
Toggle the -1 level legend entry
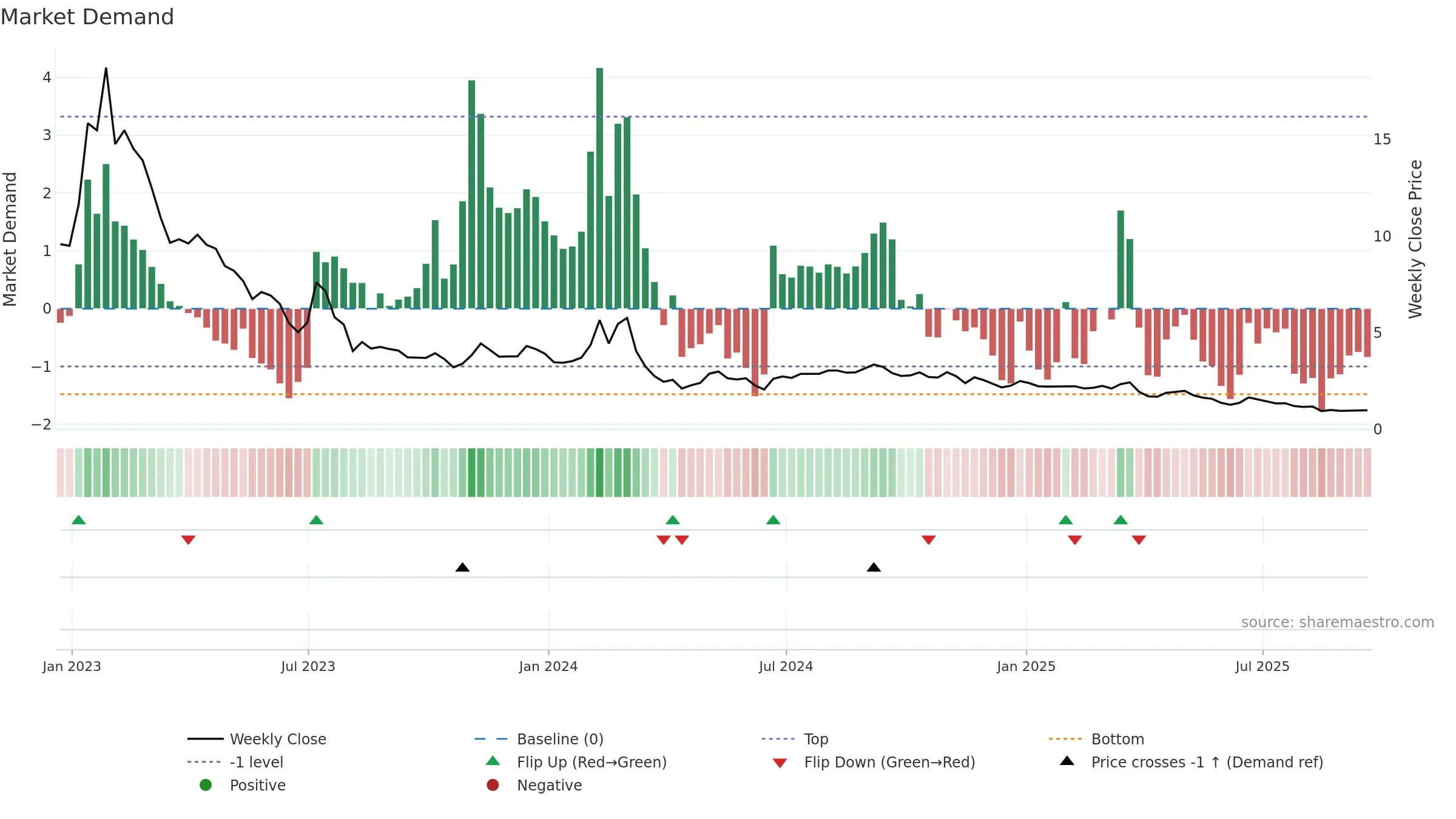[x=235, y=762]
